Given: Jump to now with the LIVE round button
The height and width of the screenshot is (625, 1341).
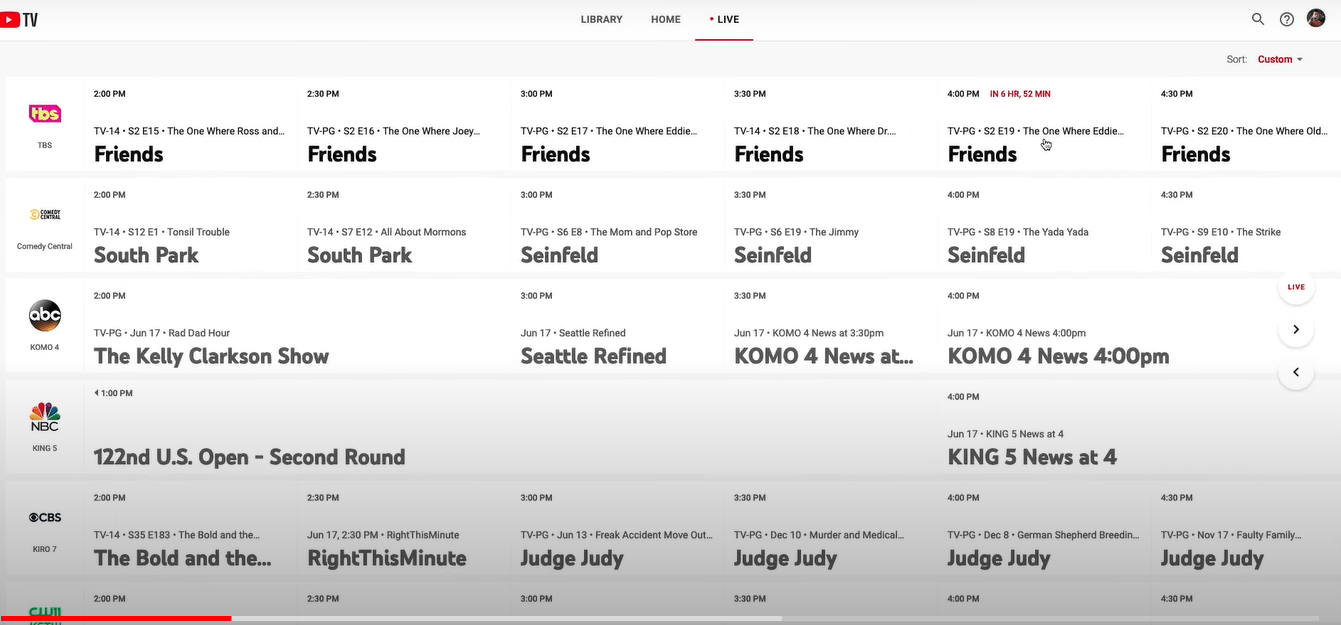Looking at the screenshot, I should pyautogui.click(x=1296, y=287).
